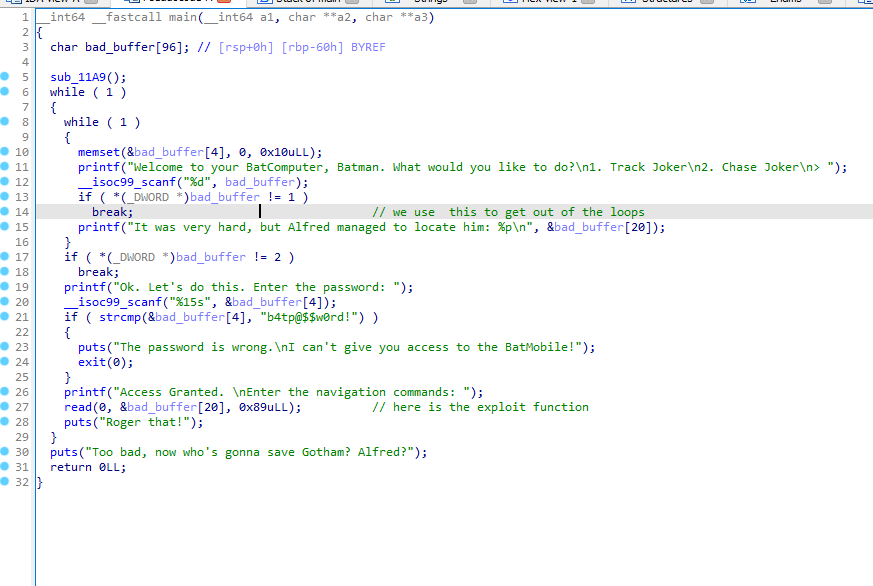873x586 pixels.
Task: Switch to the Stack of main tab
Action: (x=308, y=2)
